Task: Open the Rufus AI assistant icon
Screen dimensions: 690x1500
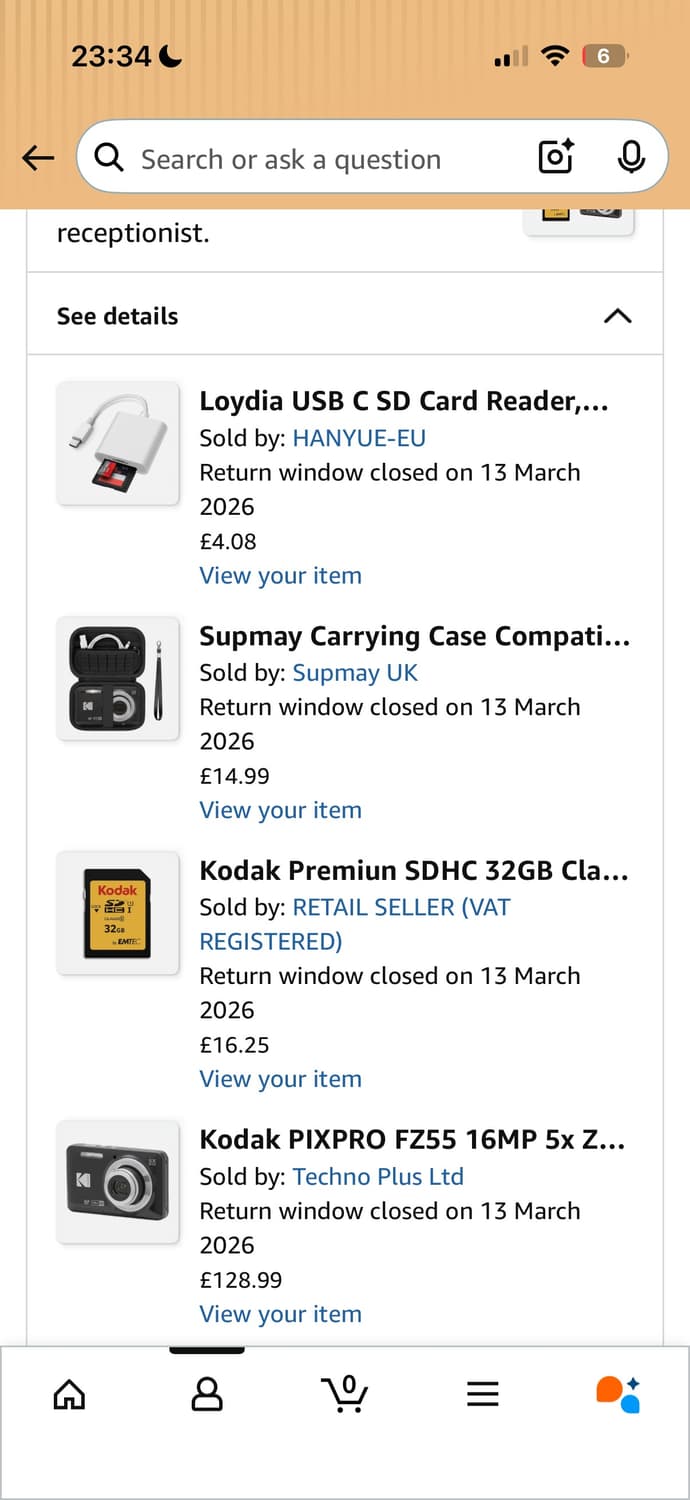Action: coord(618,1393)
